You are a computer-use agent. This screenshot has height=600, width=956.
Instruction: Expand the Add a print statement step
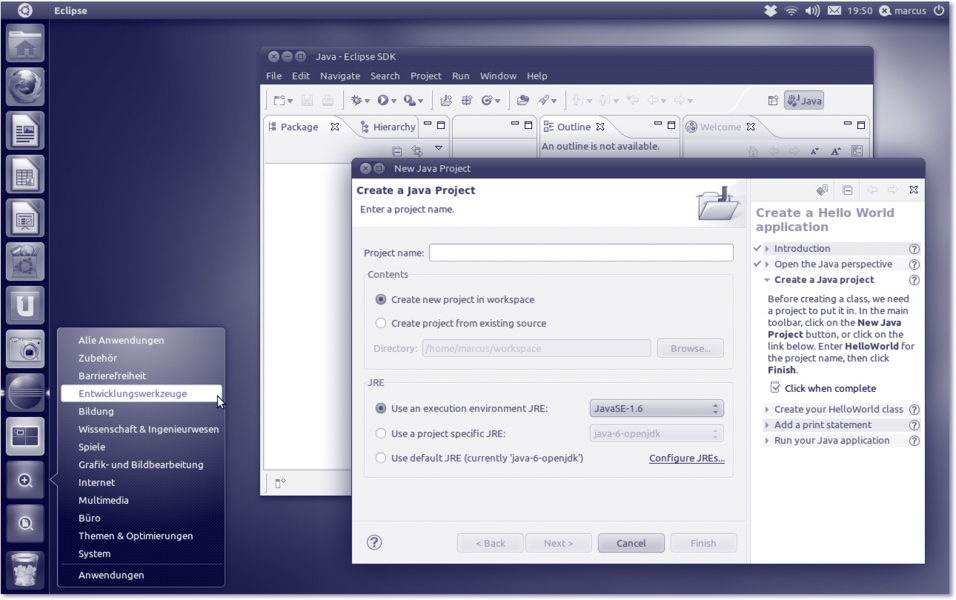tap(822, 425)
